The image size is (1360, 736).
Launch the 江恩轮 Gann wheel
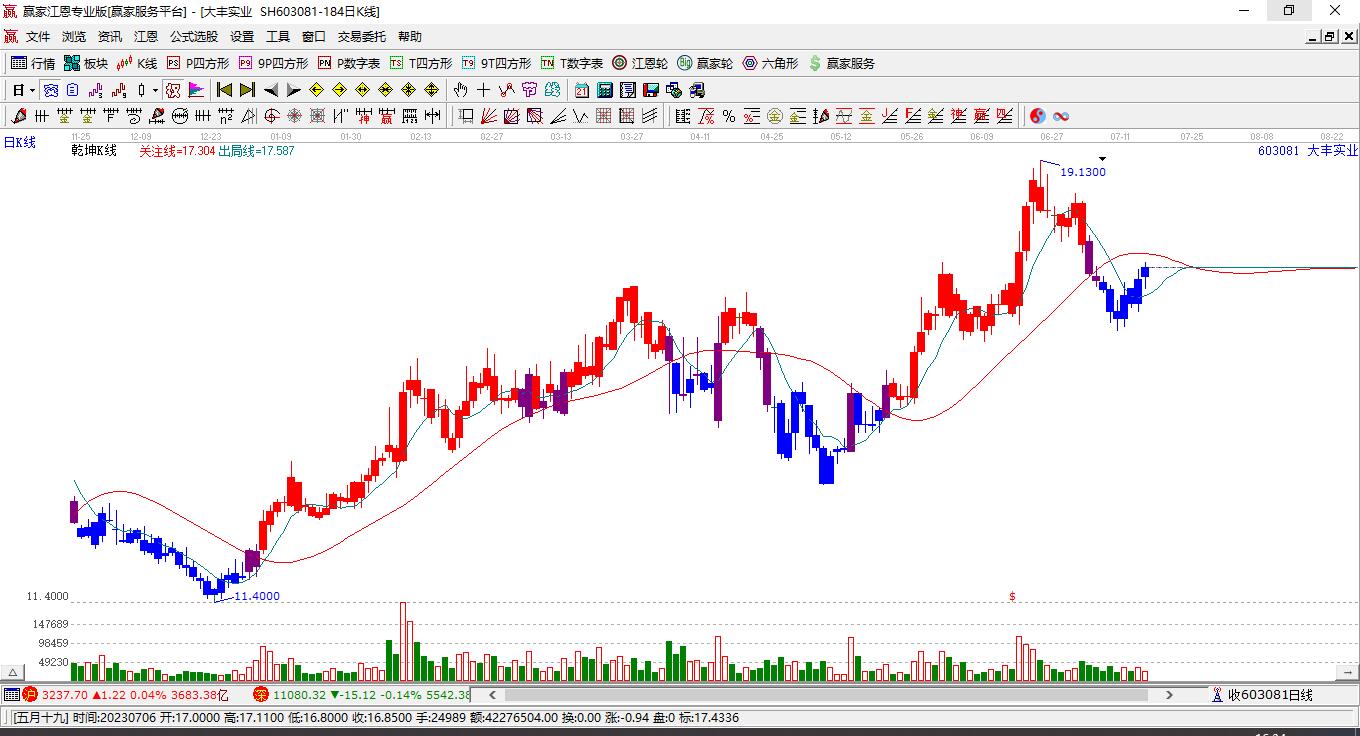click(640, 63)
